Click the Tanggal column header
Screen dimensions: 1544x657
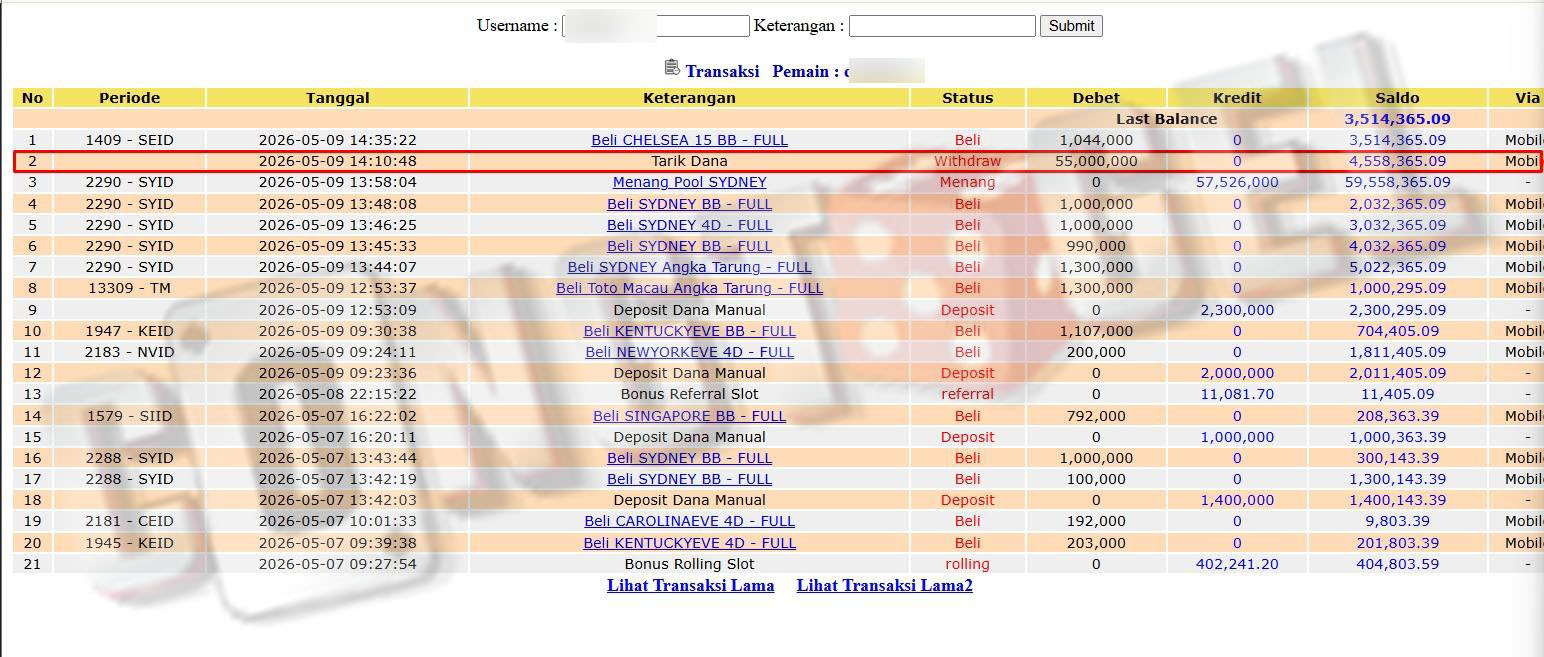pyautogui.click(x=337, y=98)
